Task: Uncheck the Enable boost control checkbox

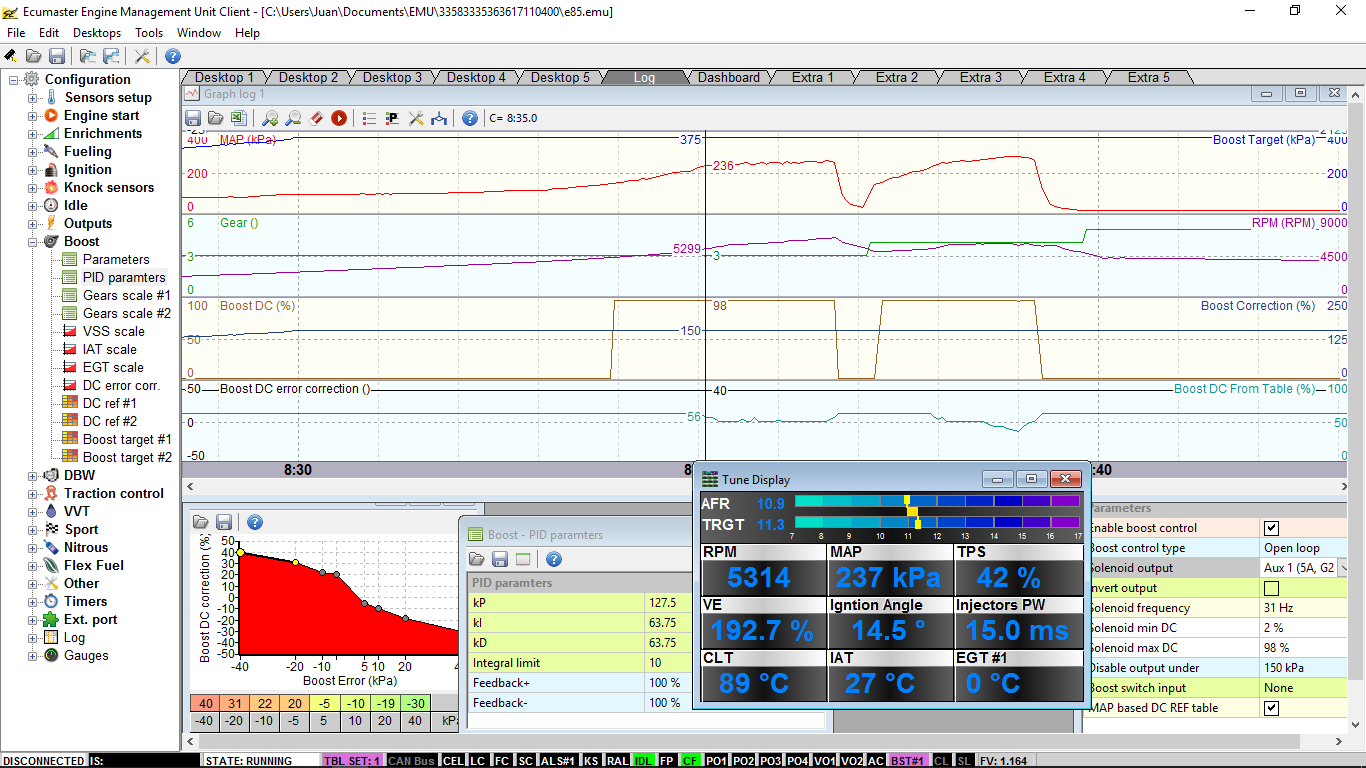Action: [1271, 528]
